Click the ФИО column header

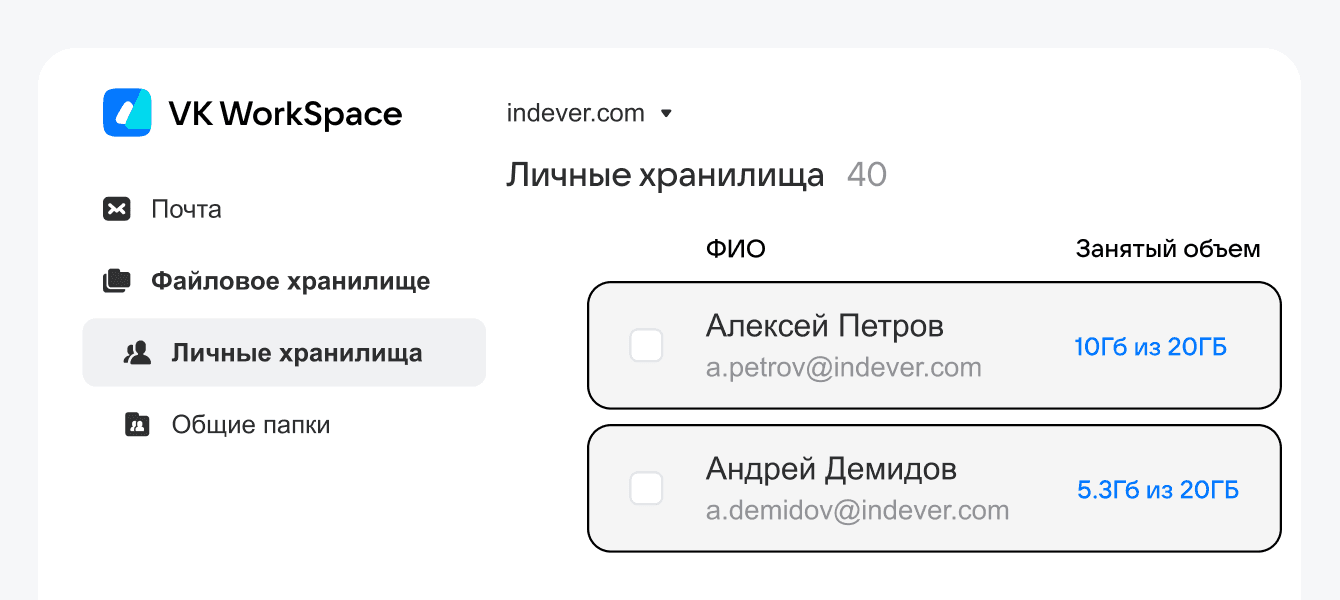(735, 249)
